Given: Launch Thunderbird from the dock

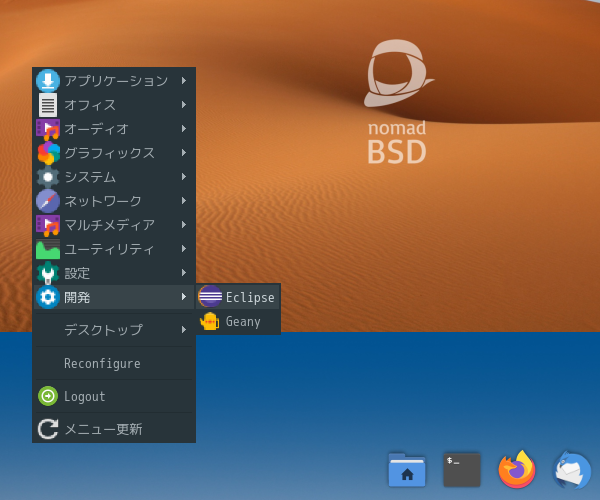Looking at the screenshot, I should click(x=572, y=471).
